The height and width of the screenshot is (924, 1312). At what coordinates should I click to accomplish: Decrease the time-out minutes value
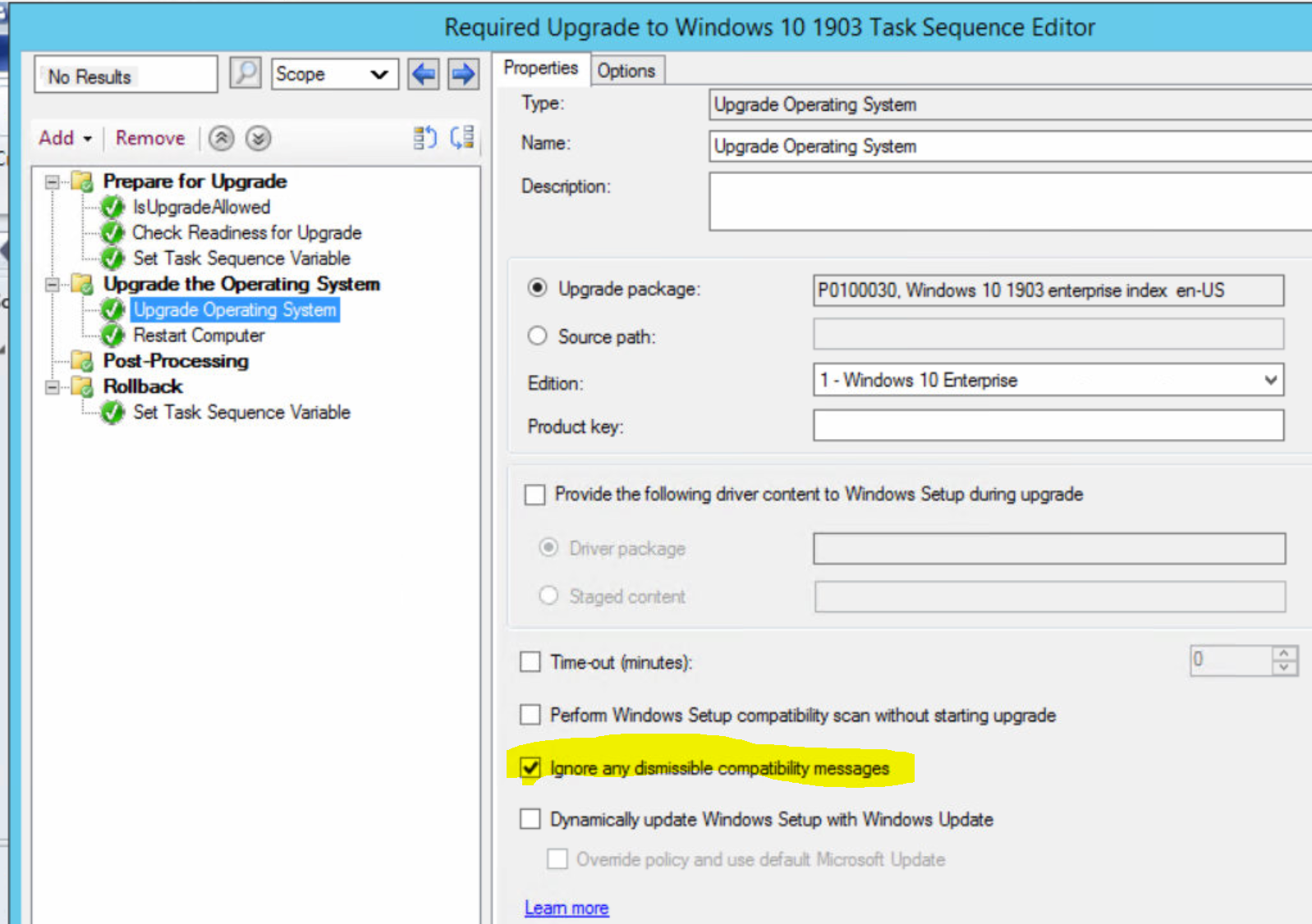pos(1284,668)
